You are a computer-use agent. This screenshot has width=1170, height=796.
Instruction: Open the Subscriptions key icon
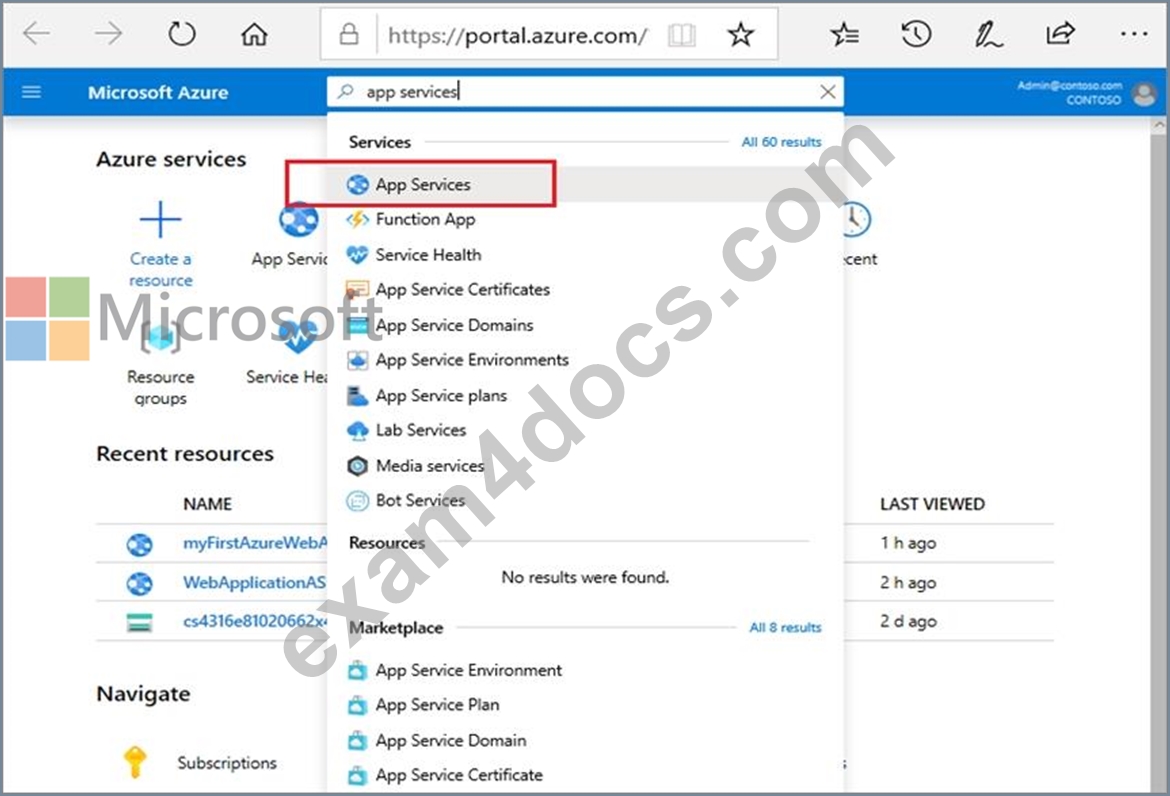click(x=135, y=762)
